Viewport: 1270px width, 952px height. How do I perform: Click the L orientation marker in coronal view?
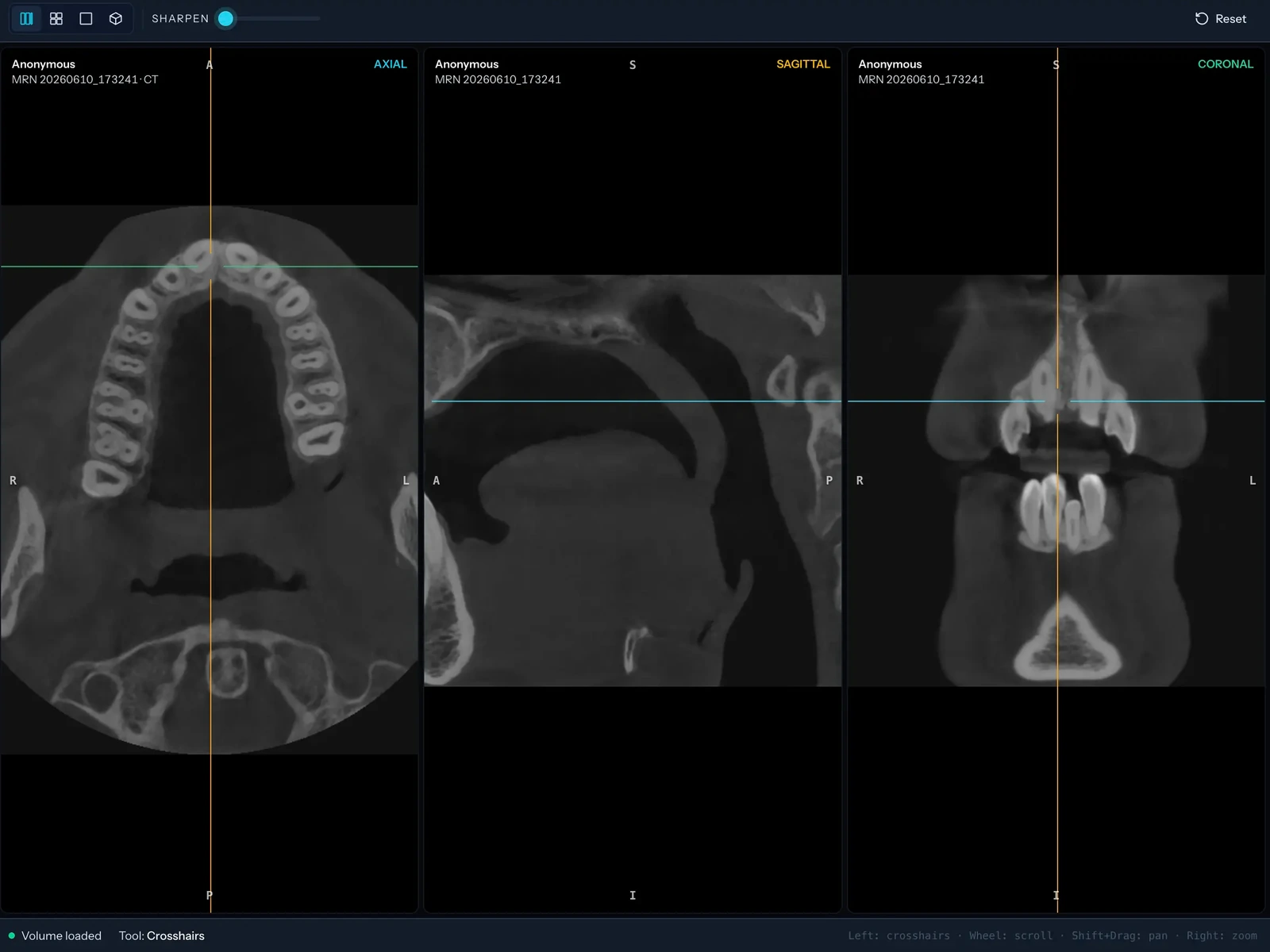[1253, 481]
